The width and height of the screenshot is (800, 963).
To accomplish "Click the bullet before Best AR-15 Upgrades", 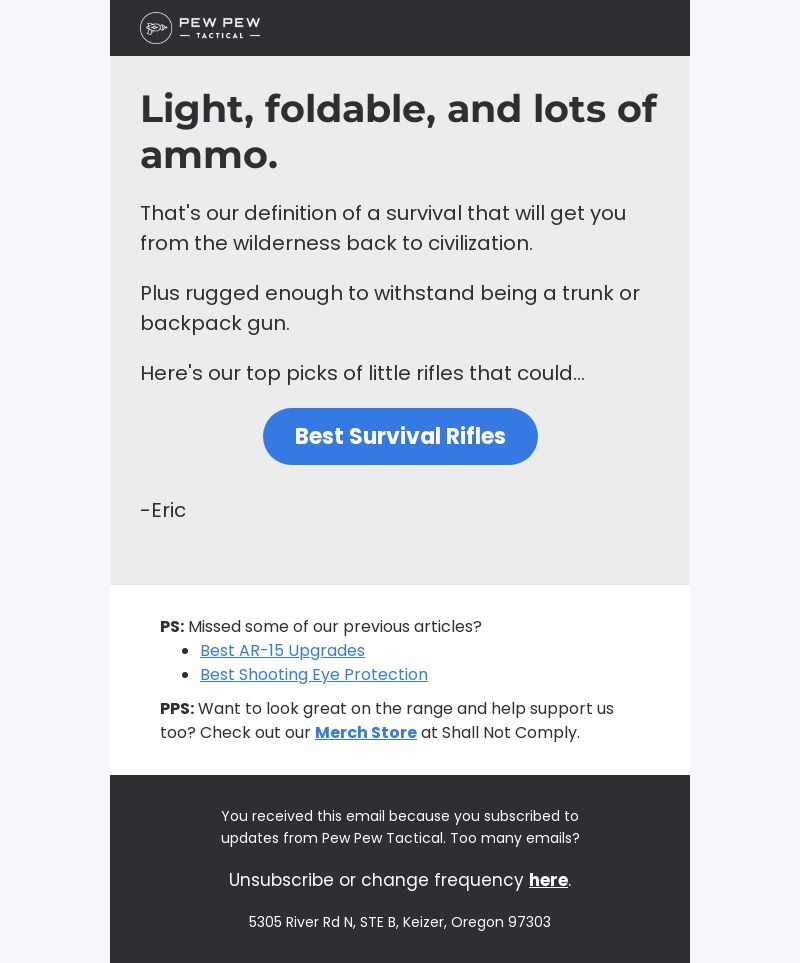I will coord(185,651).
